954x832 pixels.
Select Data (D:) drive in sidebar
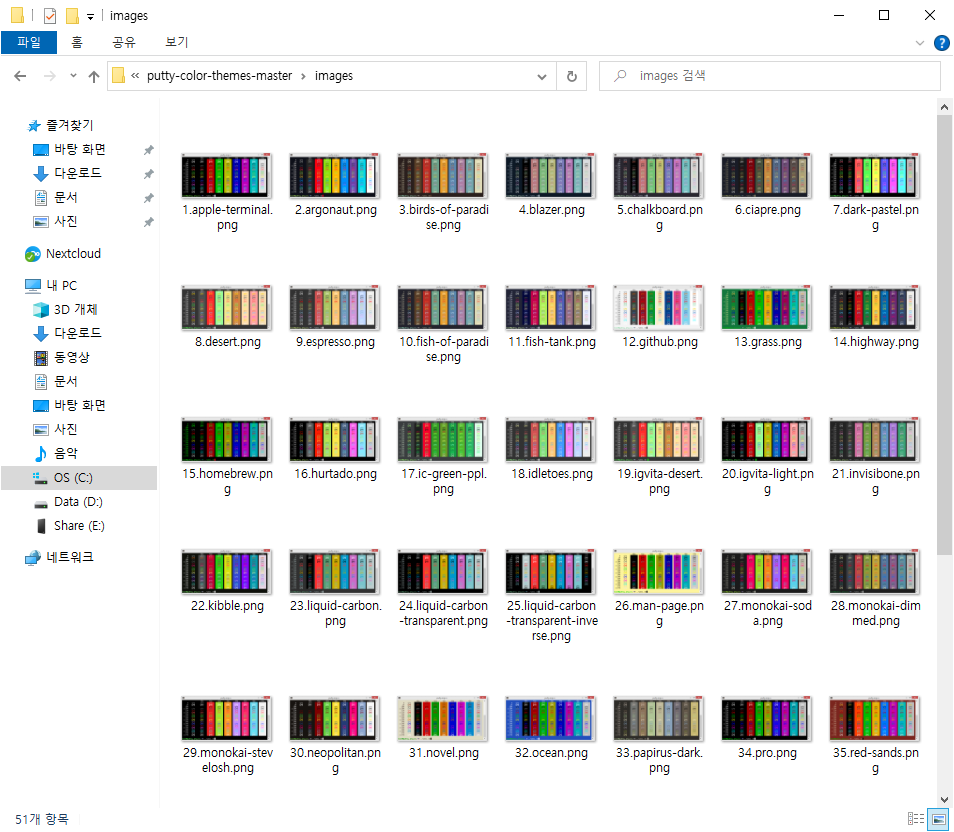(x=78, y=502)
